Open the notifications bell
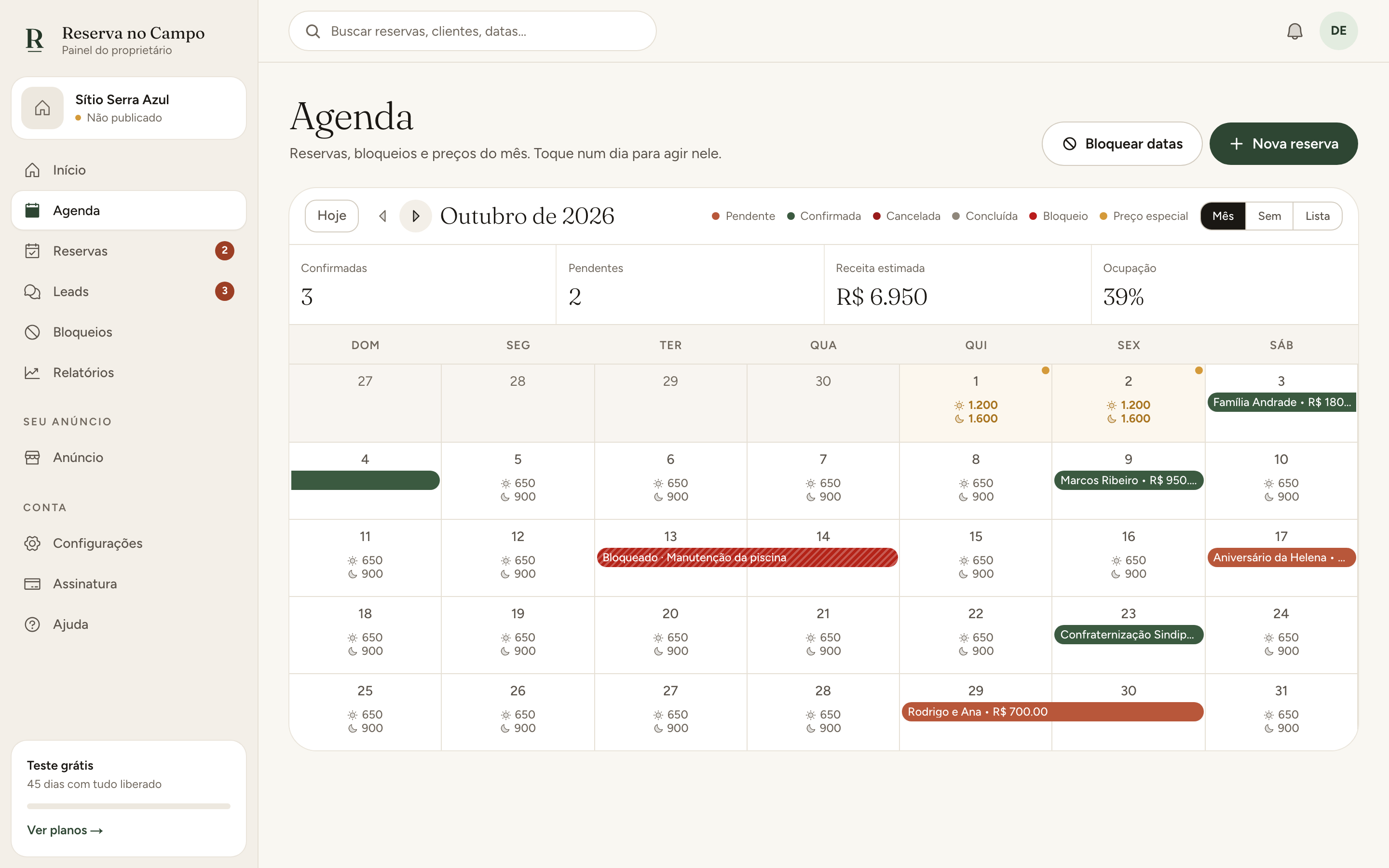The height and width of the screenshot is (868, 1389). click(1294, 31)
